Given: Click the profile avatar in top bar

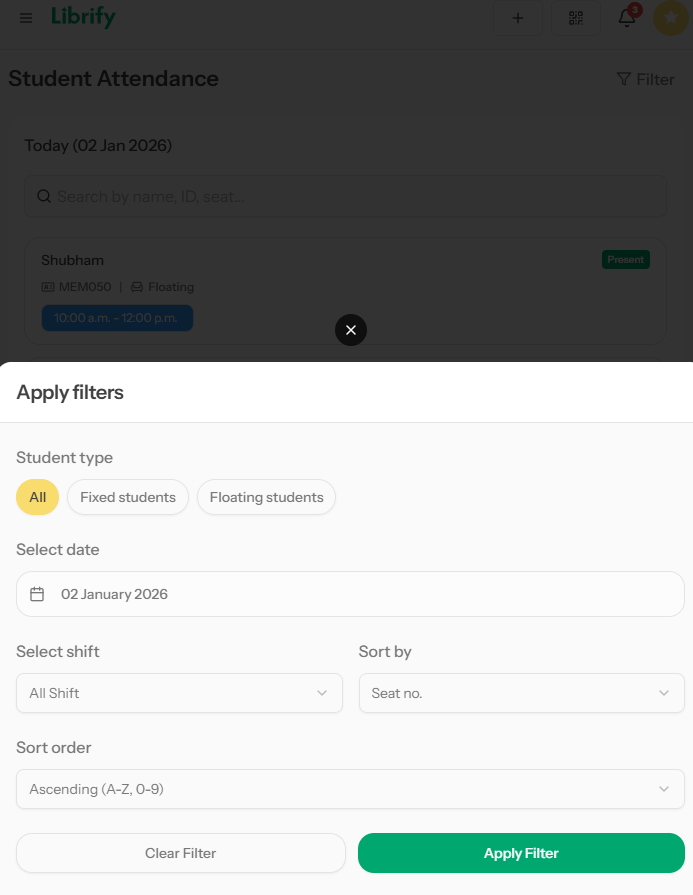Looking at the screenshot, I should point(670,17).
